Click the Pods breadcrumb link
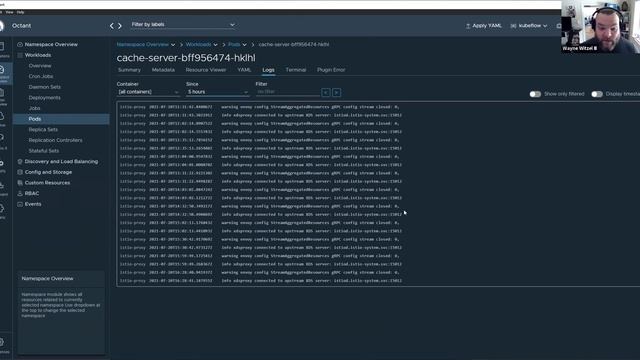Screen dimensions: 640x360 coord(234,44)
